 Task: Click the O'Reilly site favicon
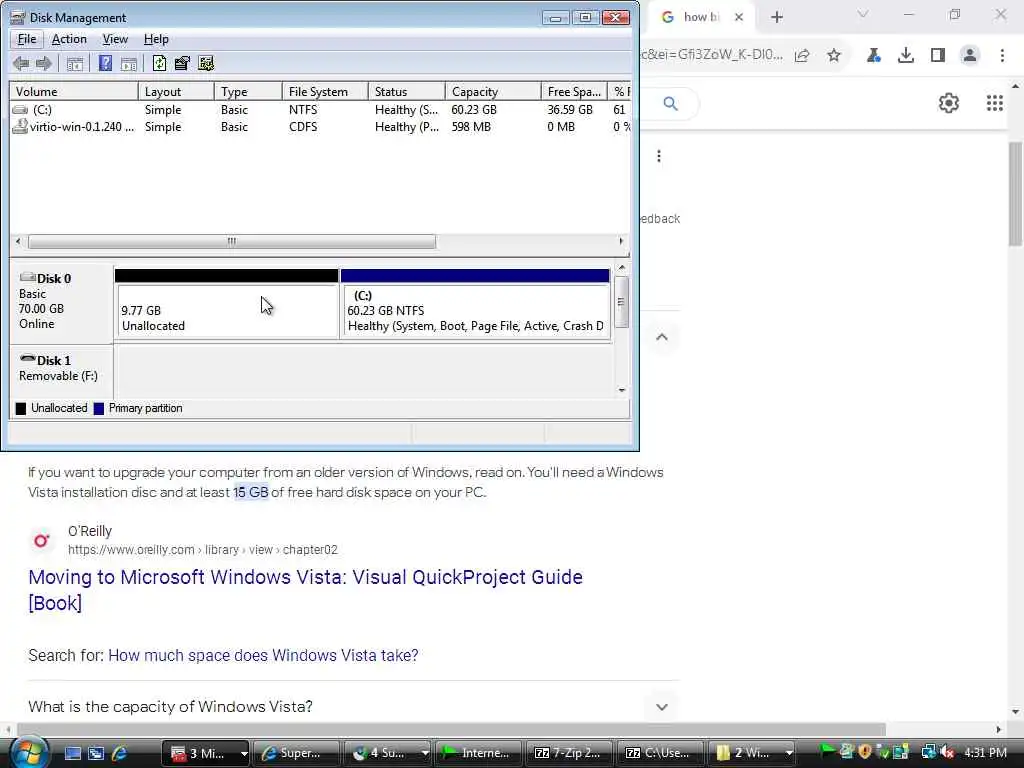(x=42, y=540)
